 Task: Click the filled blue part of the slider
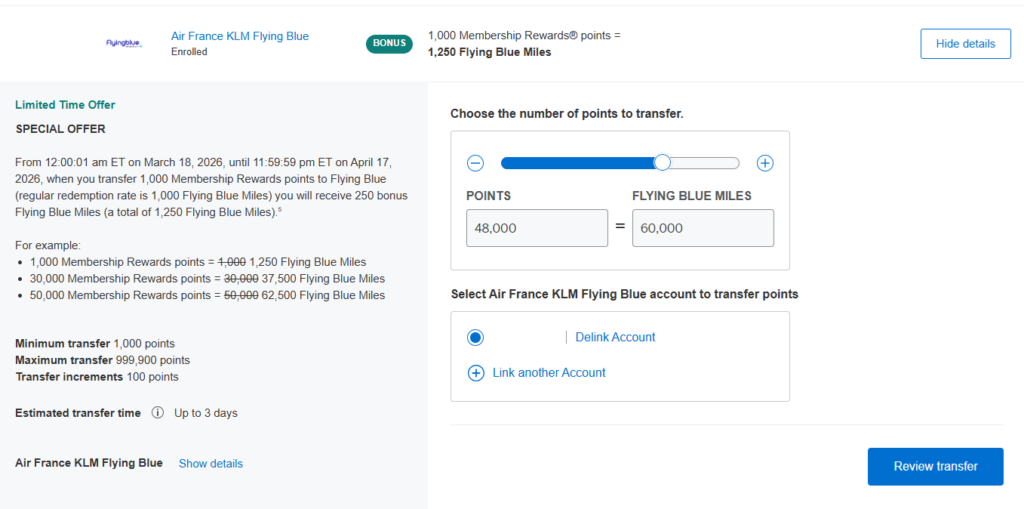click(578, 163)
